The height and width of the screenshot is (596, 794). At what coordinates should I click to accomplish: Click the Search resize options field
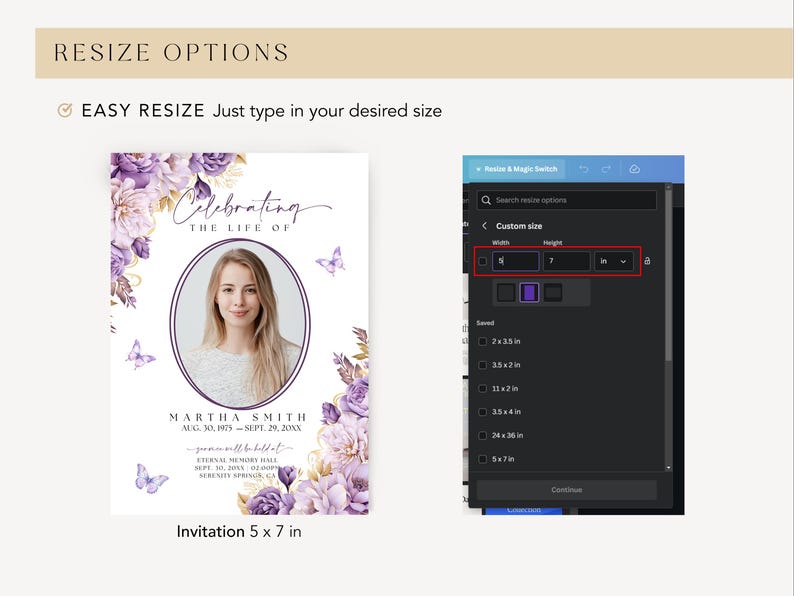[x=567, y=200]
